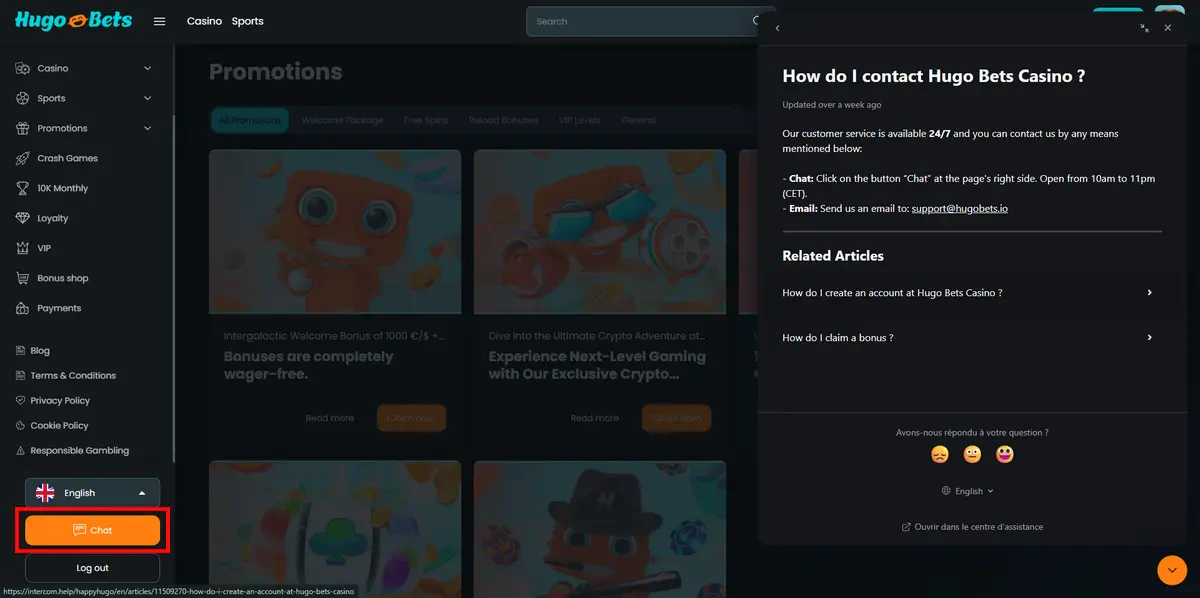The image size is (1200, 598).
Task: Open the Bonus shop cart icon
Action: pyautogui.click(x=23, y=278)
